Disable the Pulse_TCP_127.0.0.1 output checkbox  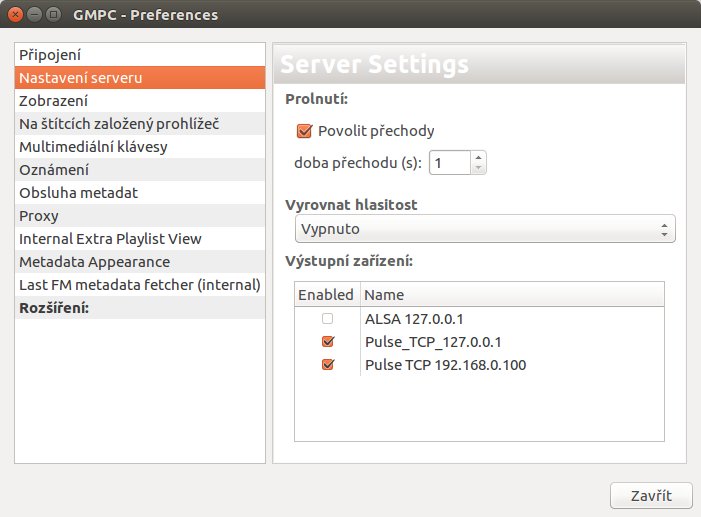(327, 342)
